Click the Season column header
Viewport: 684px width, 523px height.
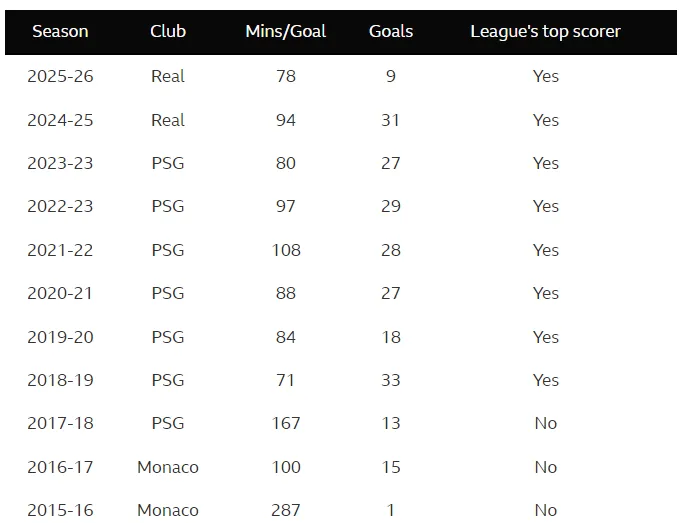(60, 31)
